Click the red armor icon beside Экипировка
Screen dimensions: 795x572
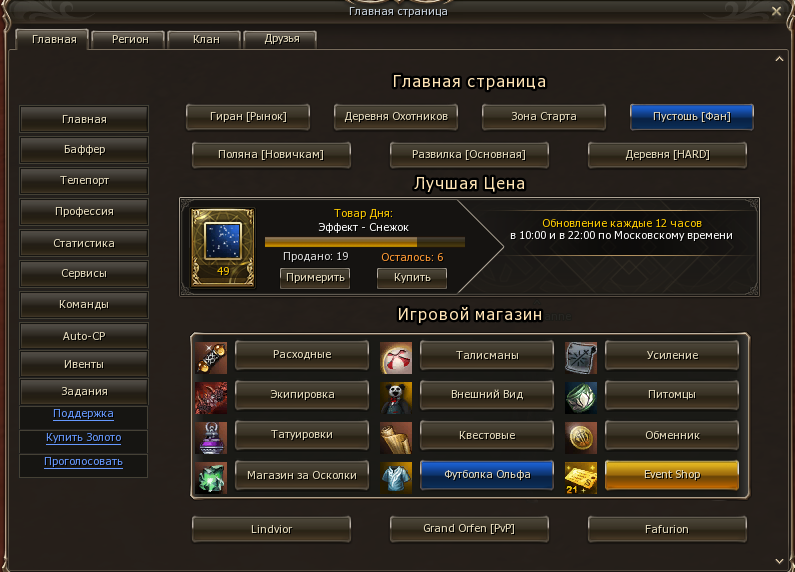(x=211, y=398)
